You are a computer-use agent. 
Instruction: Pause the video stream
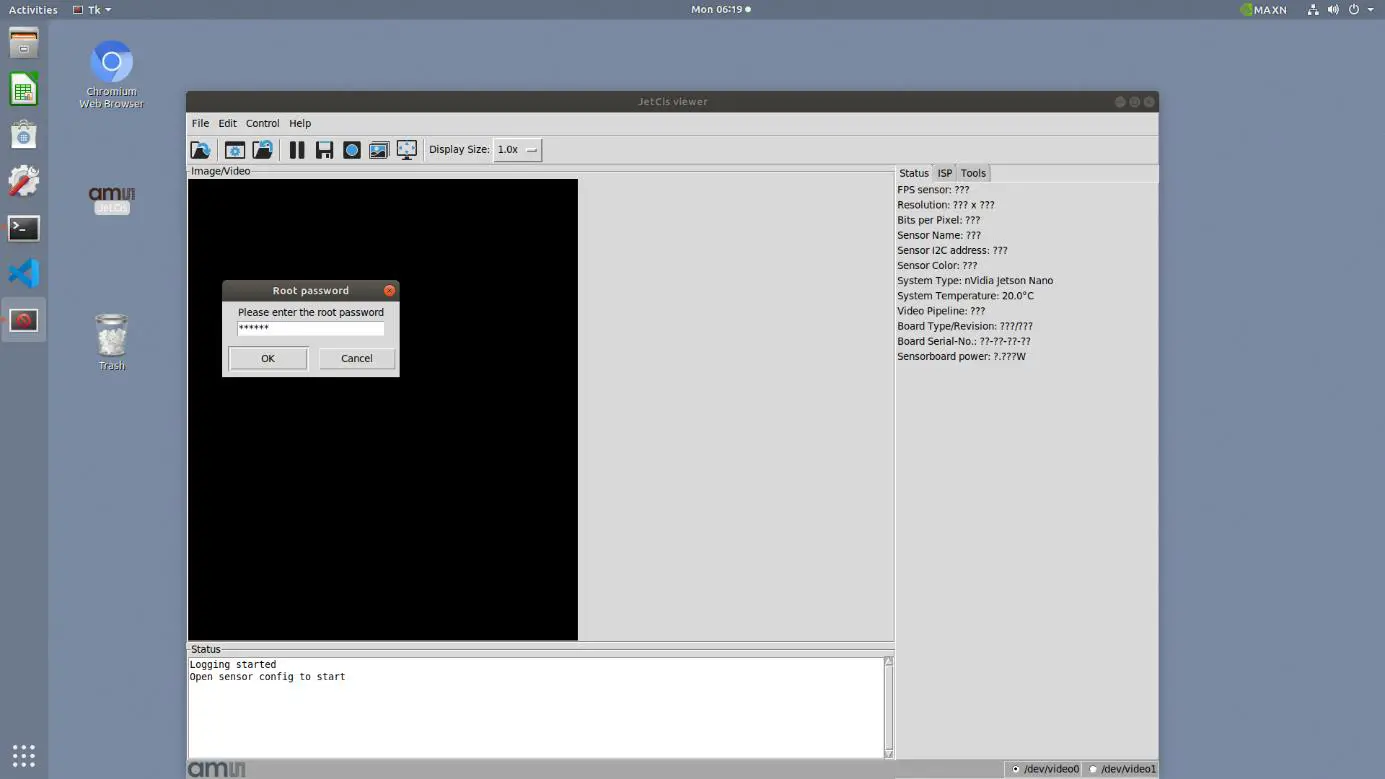(x=297, y=150)
